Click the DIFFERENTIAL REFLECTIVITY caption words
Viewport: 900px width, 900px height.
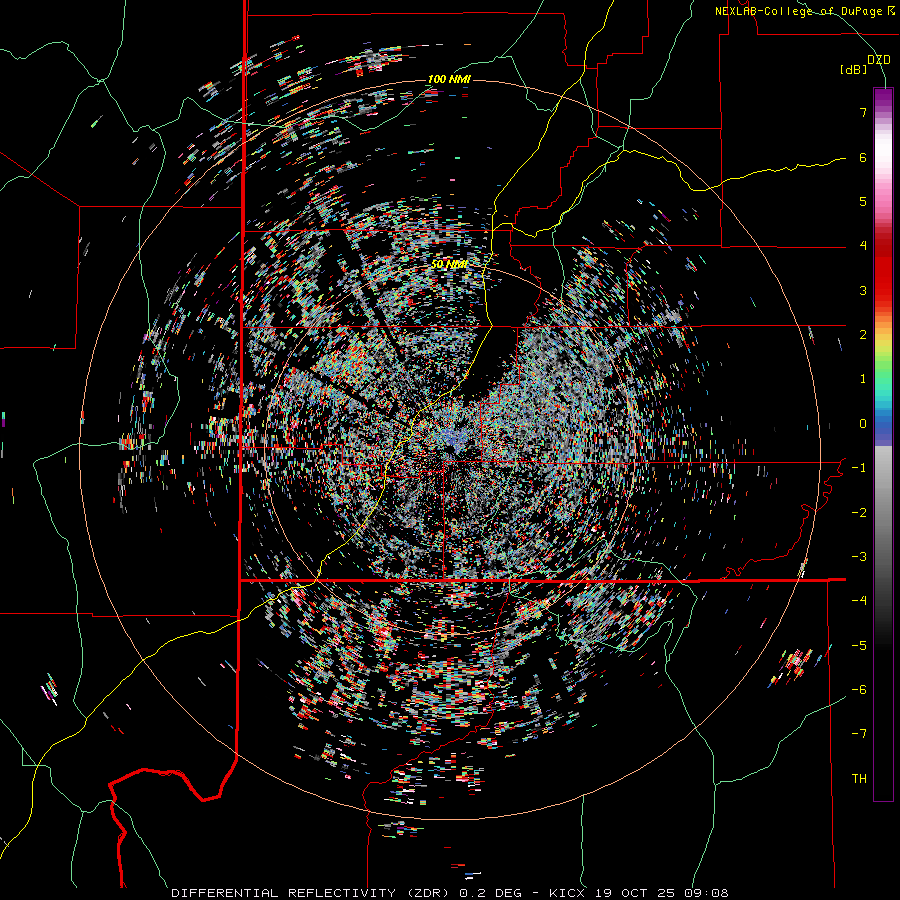[x=284, y=893]
